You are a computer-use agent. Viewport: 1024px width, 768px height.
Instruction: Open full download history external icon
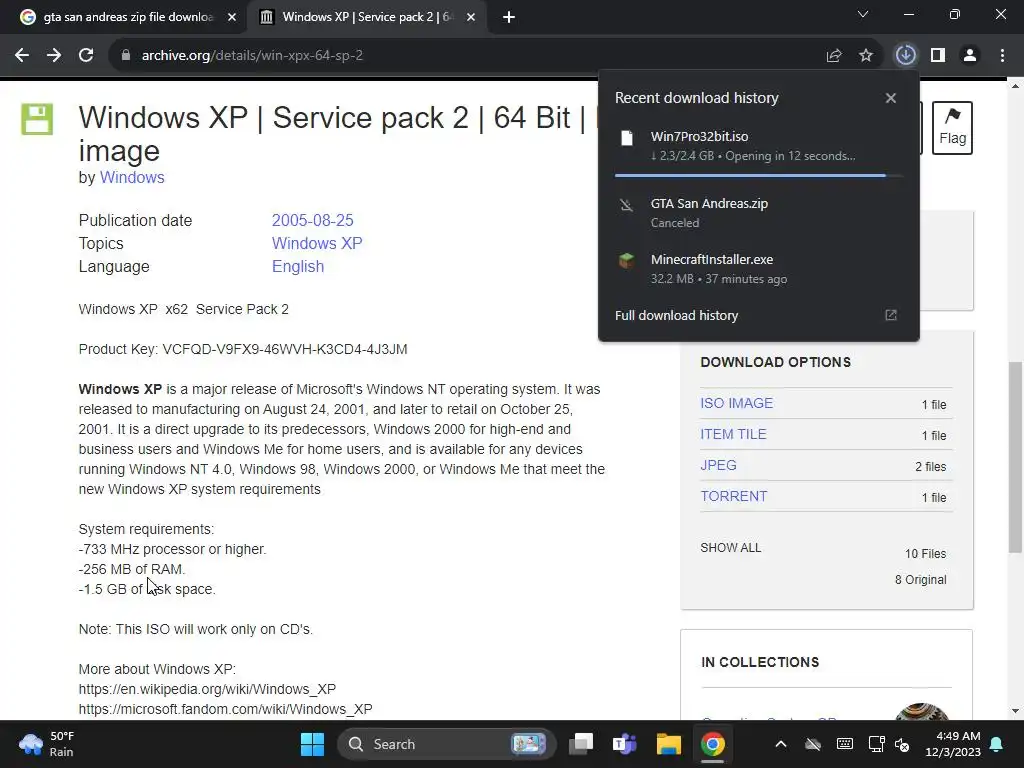point(891,315)
